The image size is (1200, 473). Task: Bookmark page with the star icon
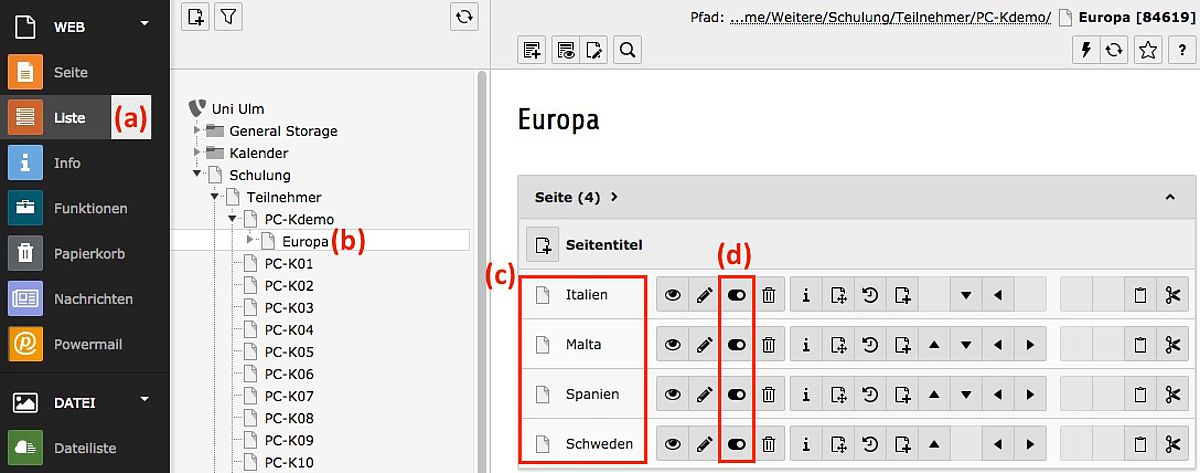pyautogui.click(x=1148, y=50)
